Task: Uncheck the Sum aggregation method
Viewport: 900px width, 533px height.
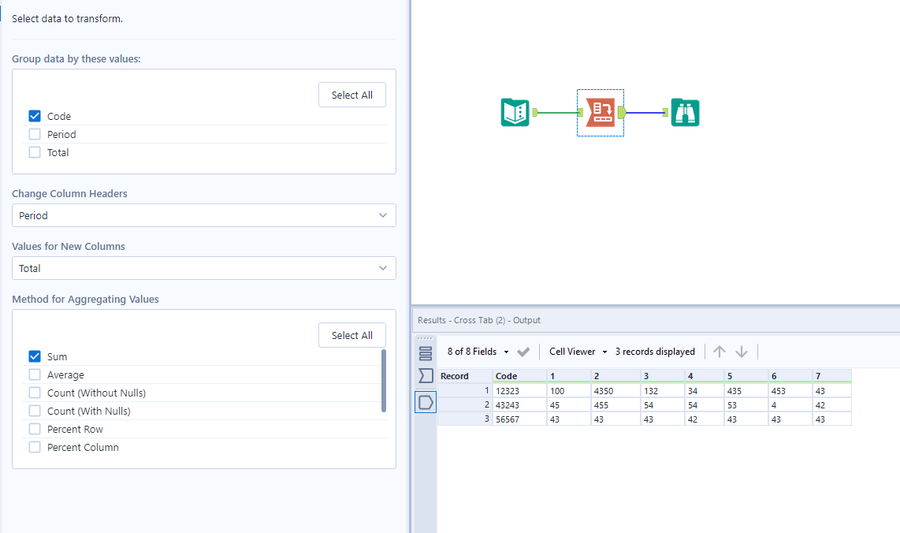Action: (34, 356)
